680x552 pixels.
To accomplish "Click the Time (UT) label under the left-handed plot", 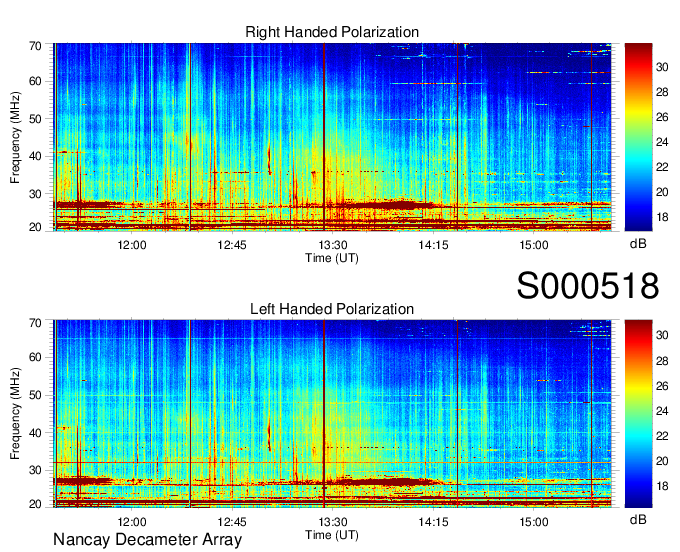I will point(332,535).
